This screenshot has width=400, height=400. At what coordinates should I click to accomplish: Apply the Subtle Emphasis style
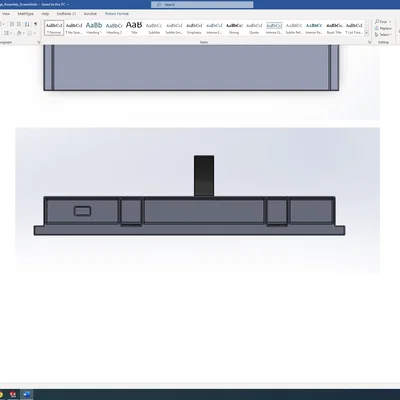point(174,28)
